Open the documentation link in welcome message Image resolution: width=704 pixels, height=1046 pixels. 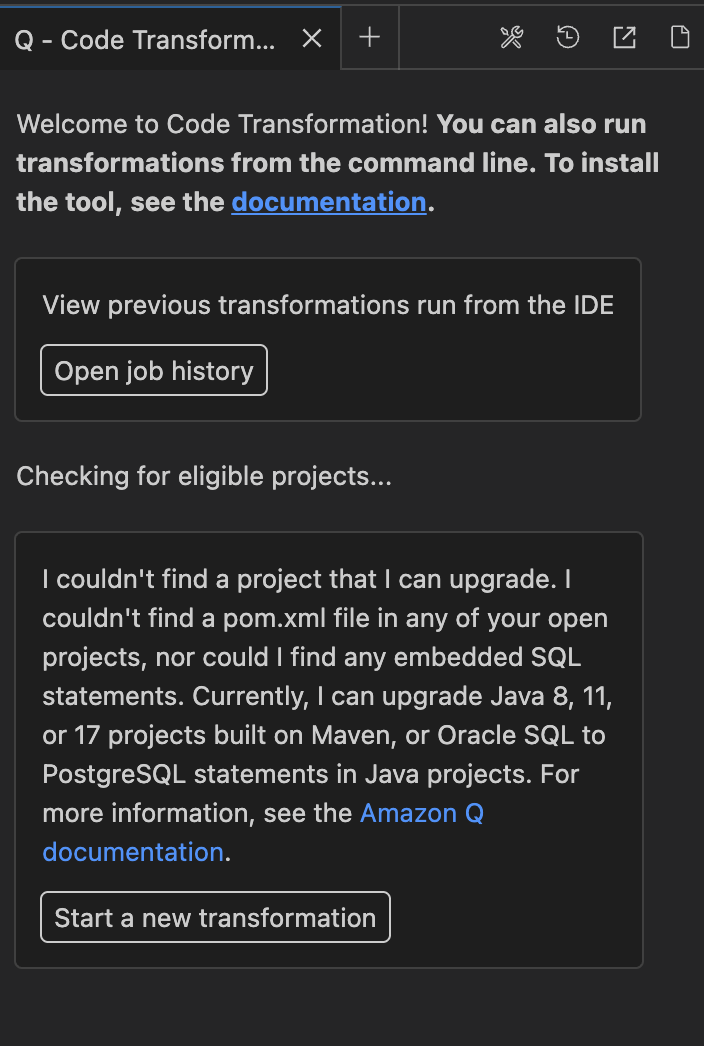pyautogui.click(x=329, y=202)
